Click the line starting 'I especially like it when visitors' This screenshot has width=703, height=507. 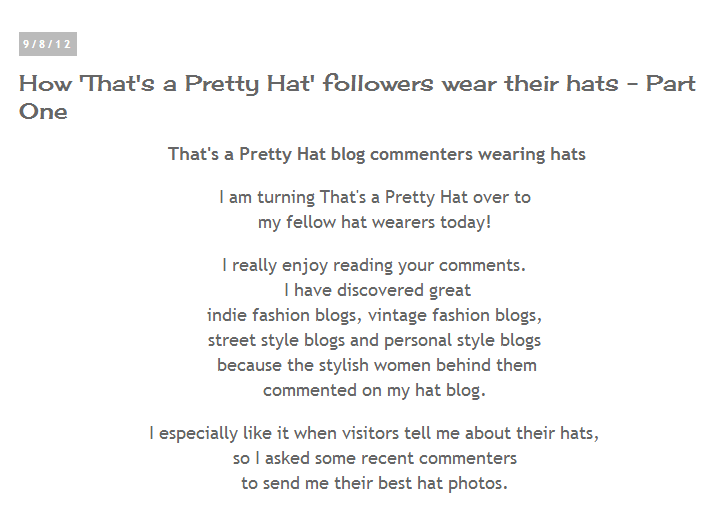point(374,433)
